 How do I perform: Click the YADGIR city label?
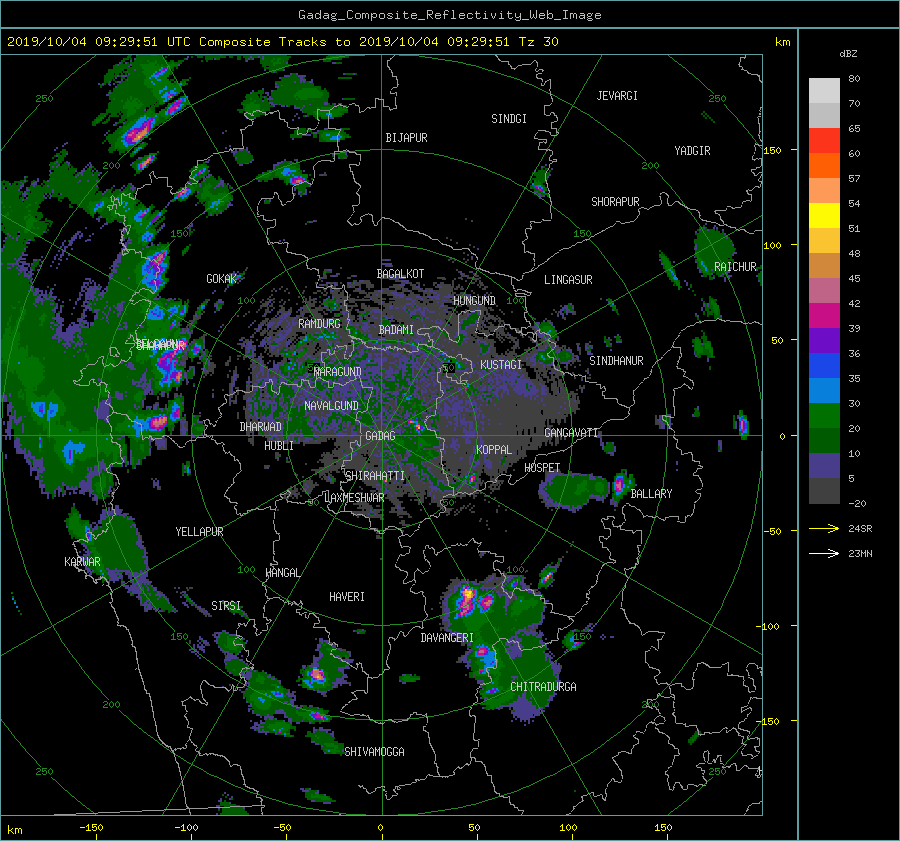[692, 151]
